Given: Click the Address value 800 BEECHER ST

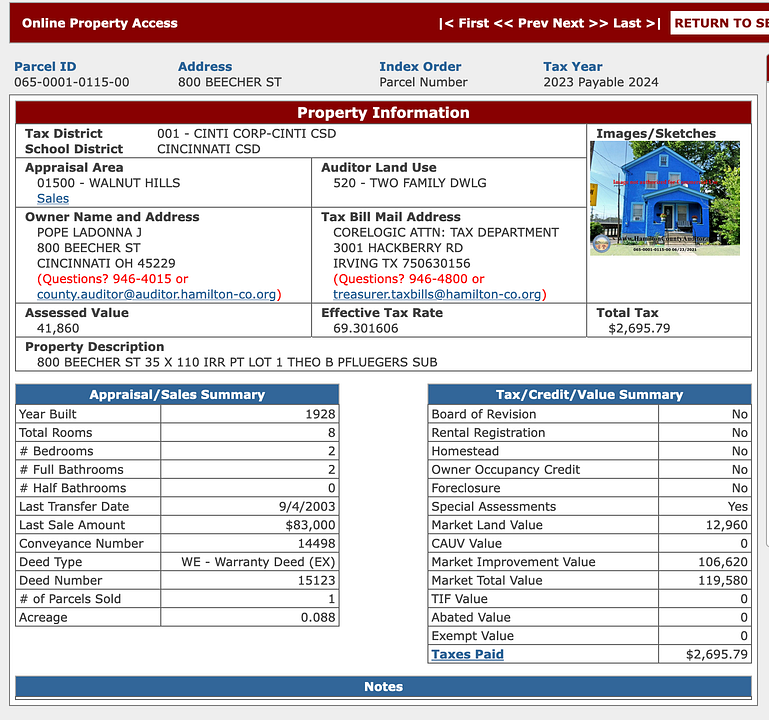Looking at the screenshot, I should (230, 82).
